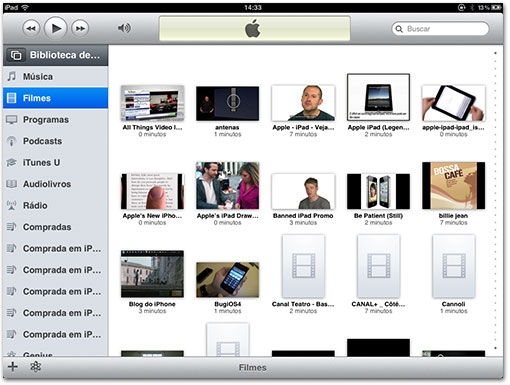The image size is (510, 385).
Task: Open Podcasts in the sidebar
Action: point(56,141)
